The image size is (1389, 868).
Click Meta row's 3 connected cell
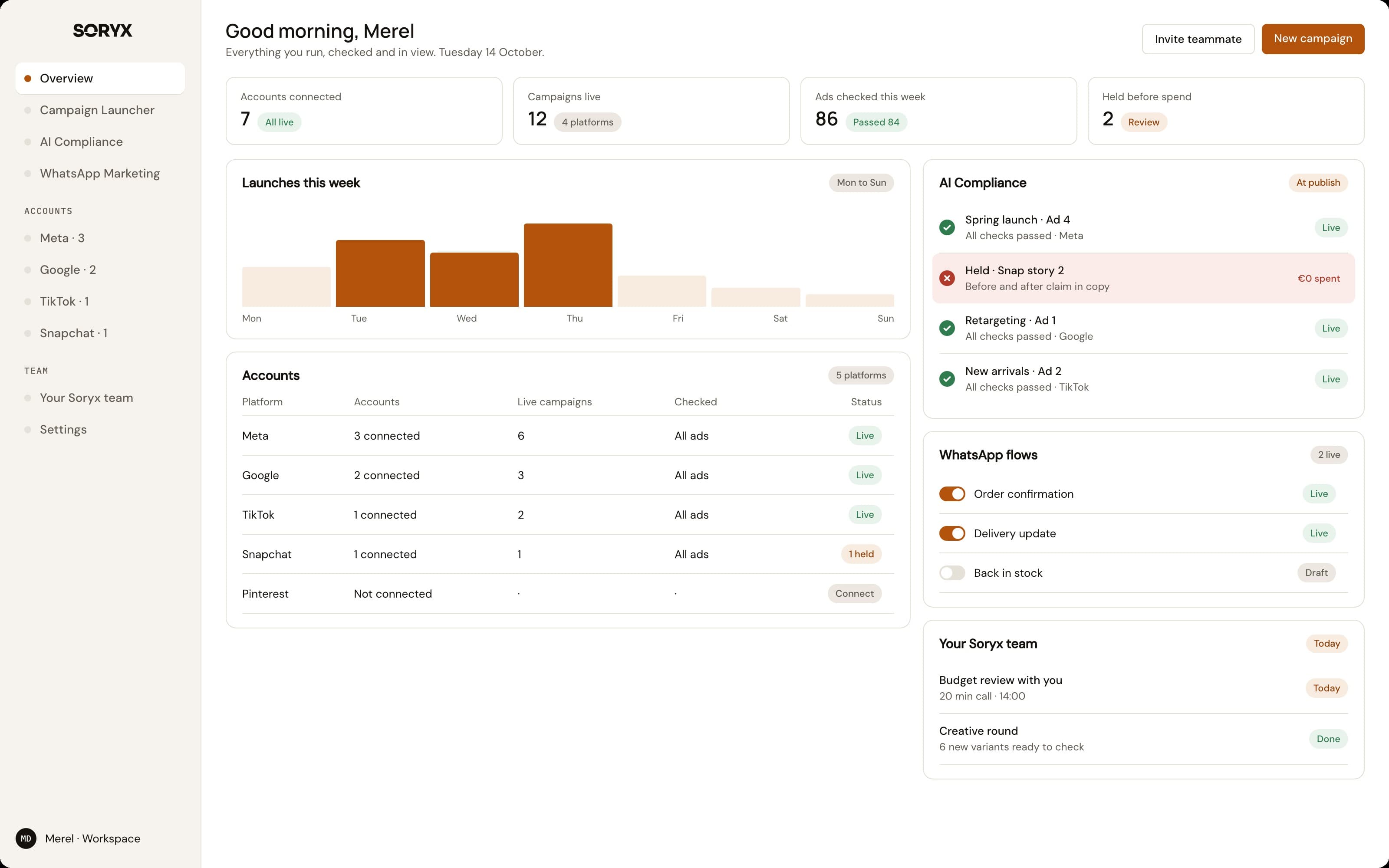click(x=387, y=436)
